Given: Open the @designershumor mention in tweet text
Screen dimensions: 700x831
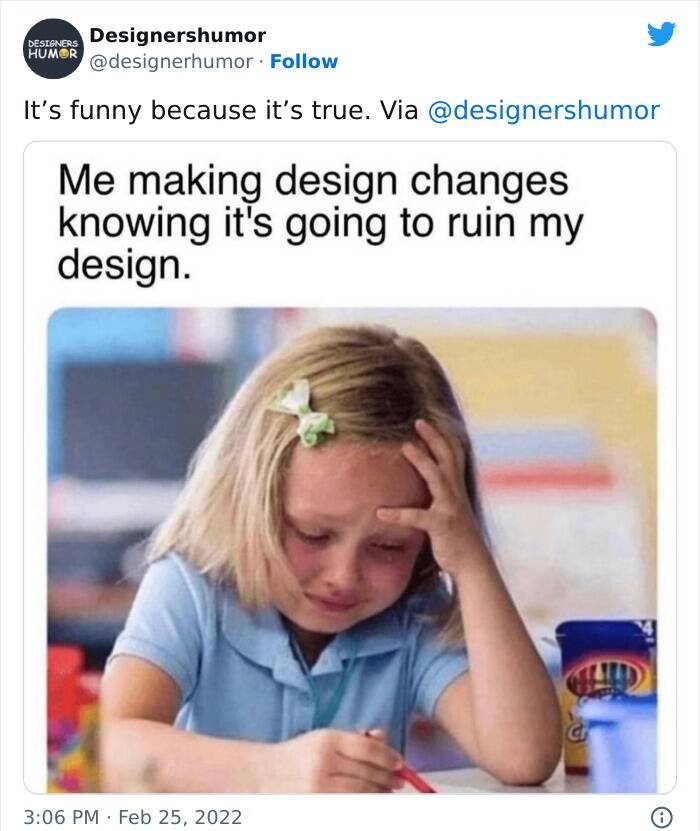Looking at the screenshot, I should (544, 110).
